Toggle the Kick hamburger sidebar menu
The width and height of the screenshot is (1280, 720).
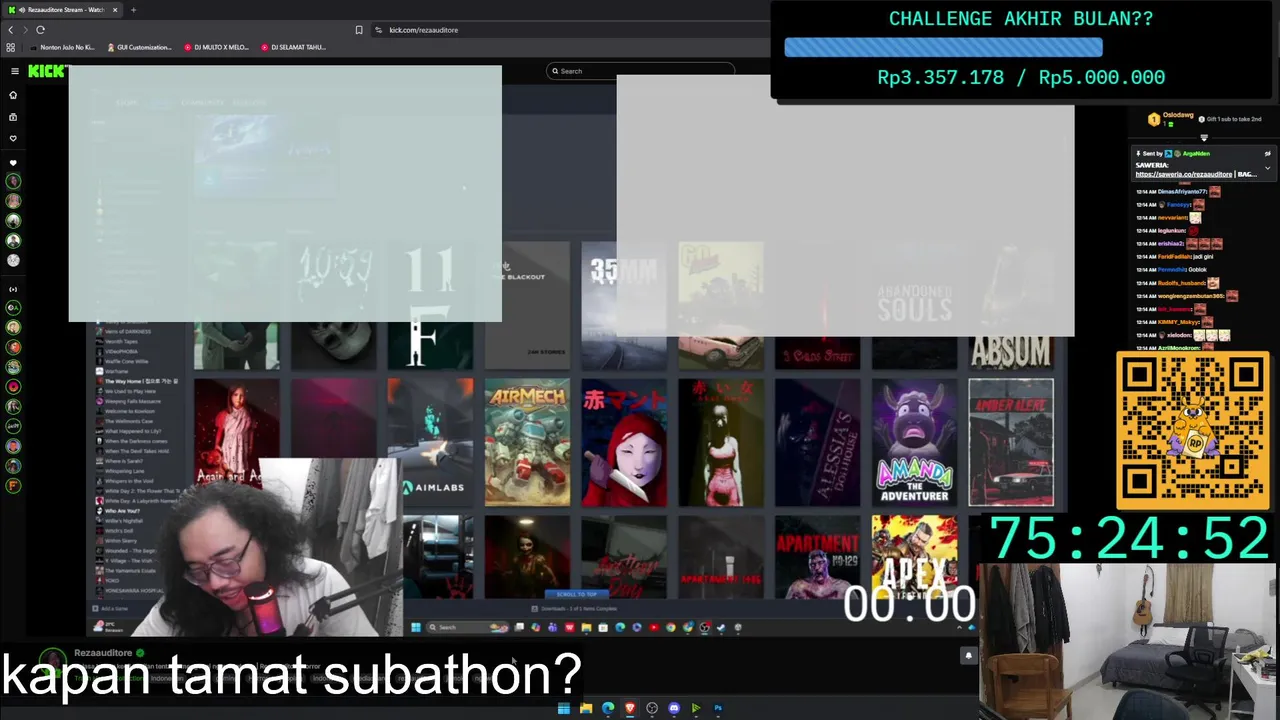coord(15,71)
